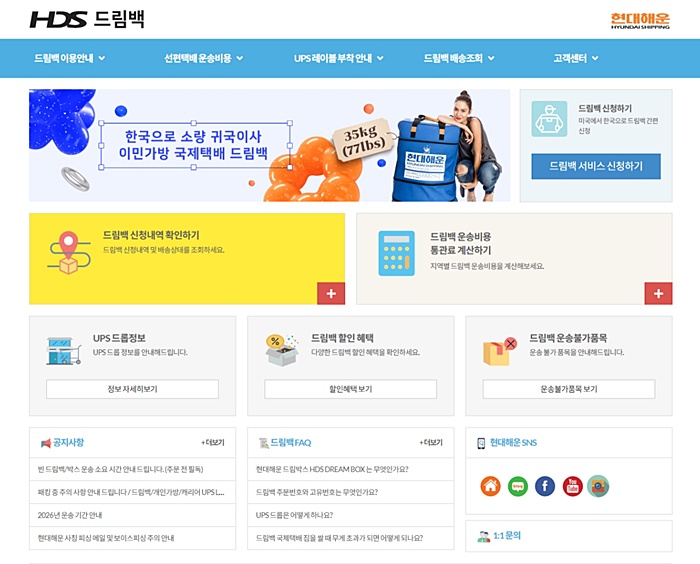Click the blue calculator icon
Screen dimensions: 700x564
coord(396,253)
